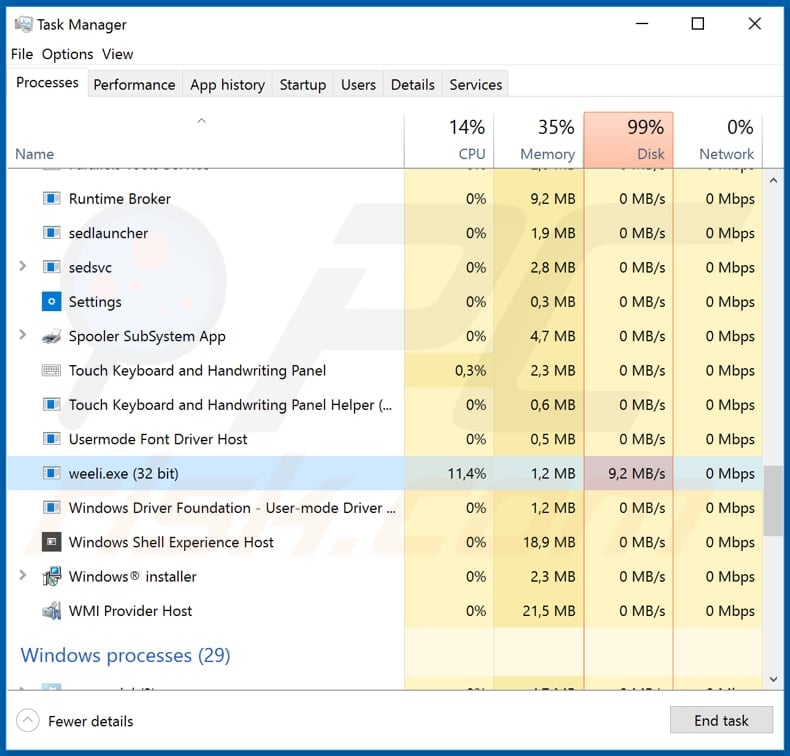Click the Task Manager title bar icon

(23, 24)
